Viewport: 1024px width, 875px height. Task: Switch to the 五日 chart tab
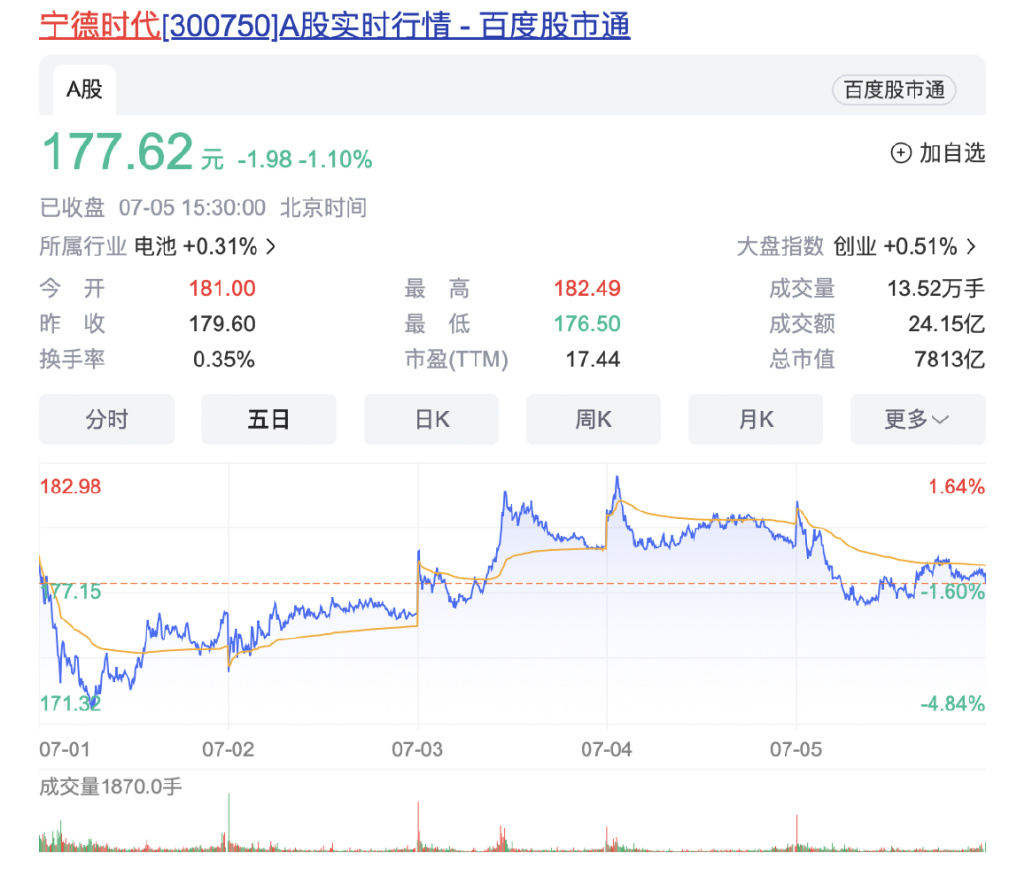pos(268,419)
